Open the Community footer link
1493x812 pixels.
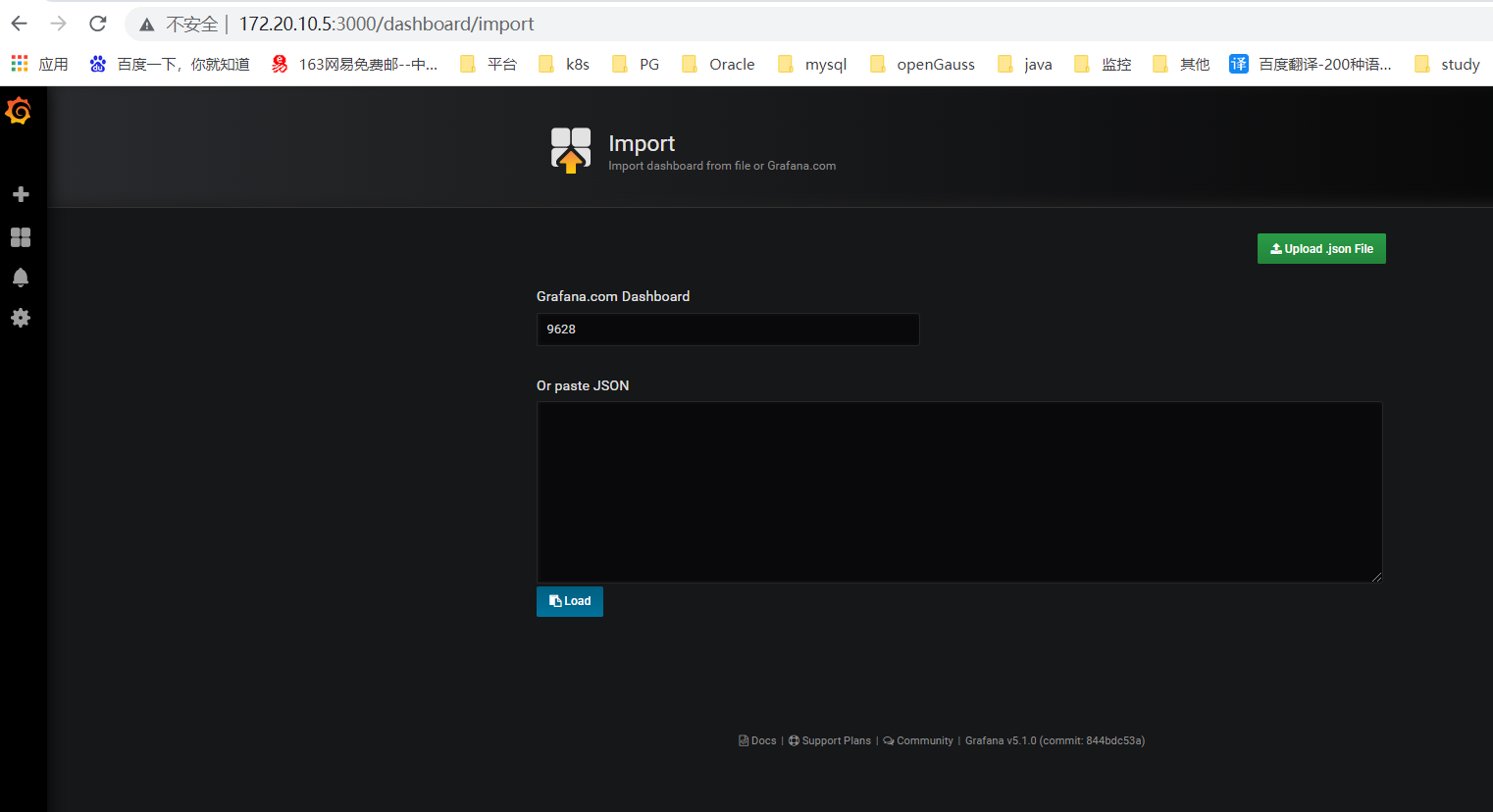918,740
